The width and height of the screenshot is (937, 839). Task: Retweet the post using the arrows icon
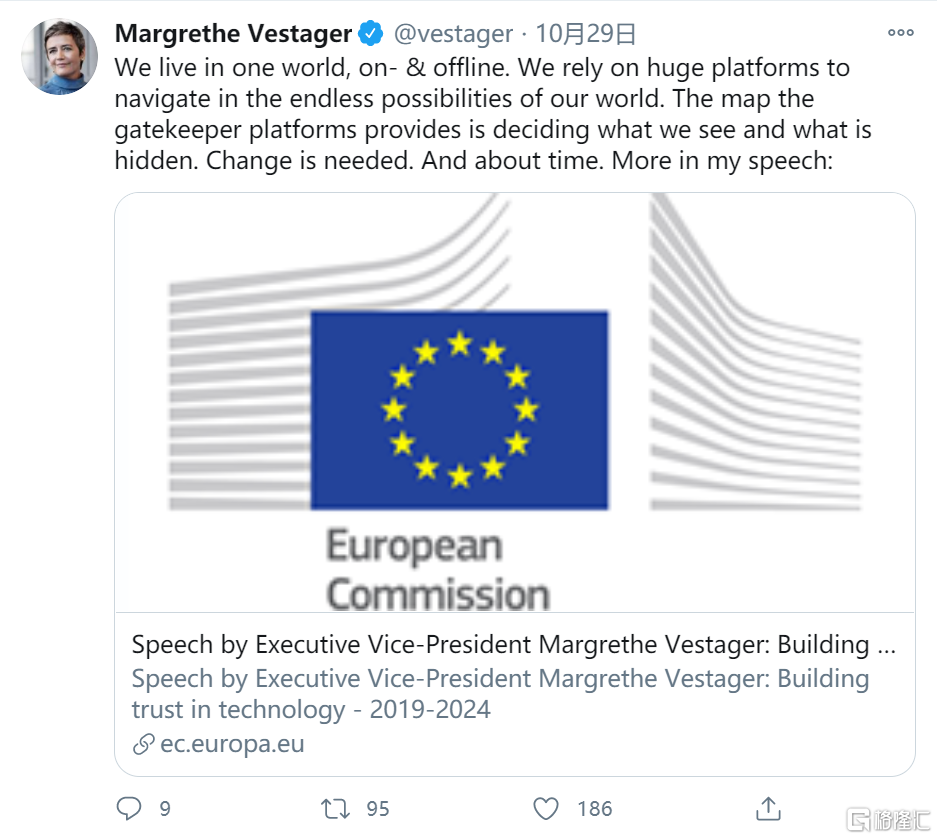pos(333,808)
